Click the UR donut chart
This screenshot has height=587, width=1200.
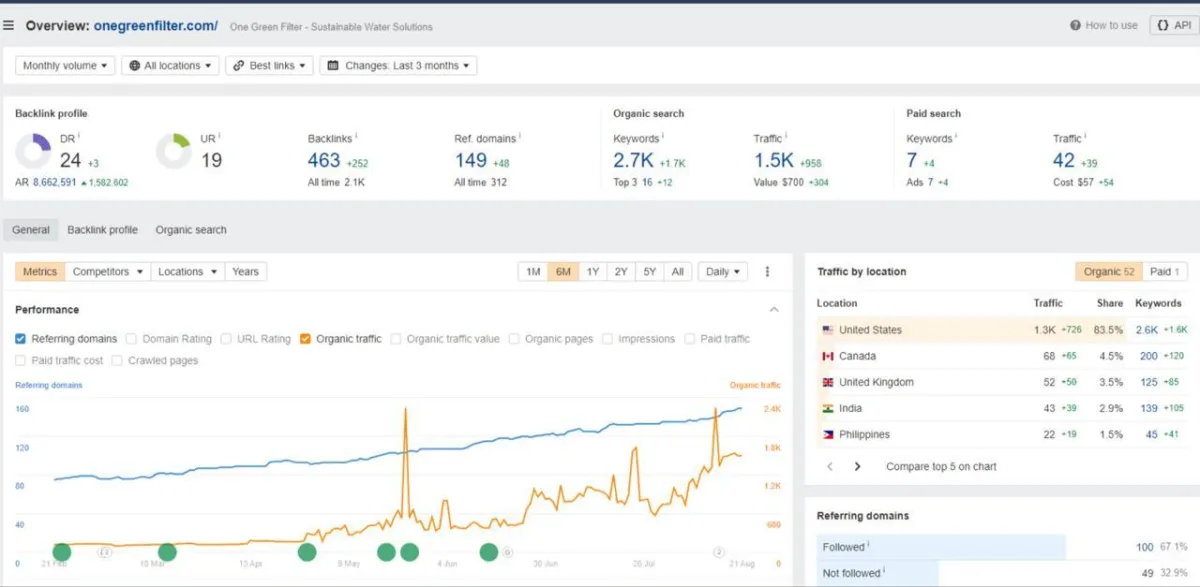(173, 151)
